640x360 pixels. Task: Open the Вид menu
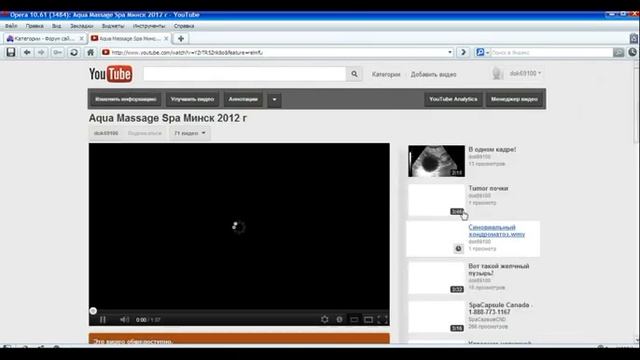[56, 26]
